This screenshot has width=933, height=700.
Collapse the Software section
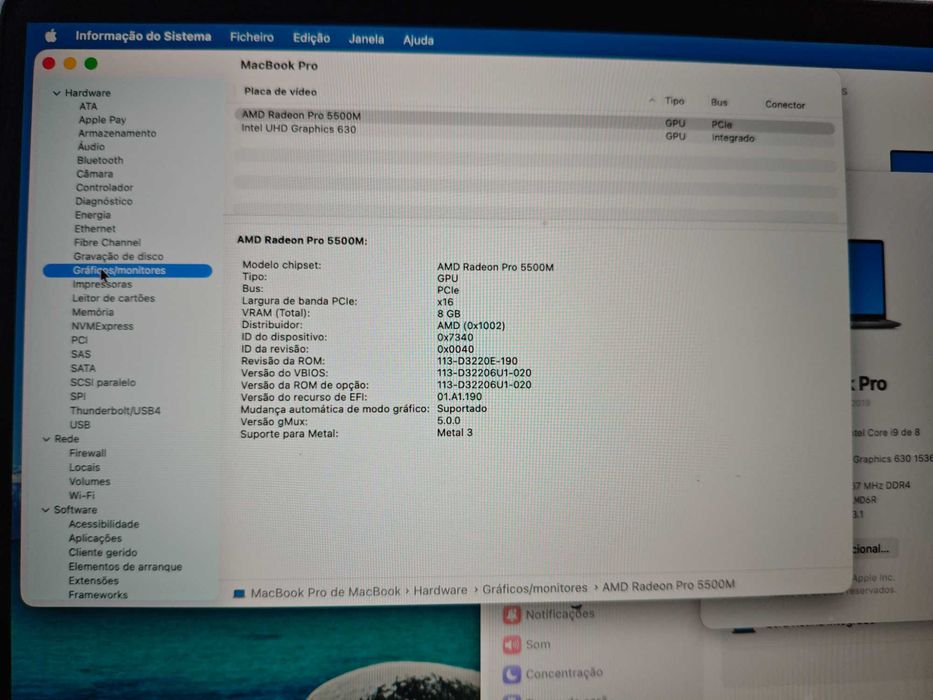[x=45, y=510]
